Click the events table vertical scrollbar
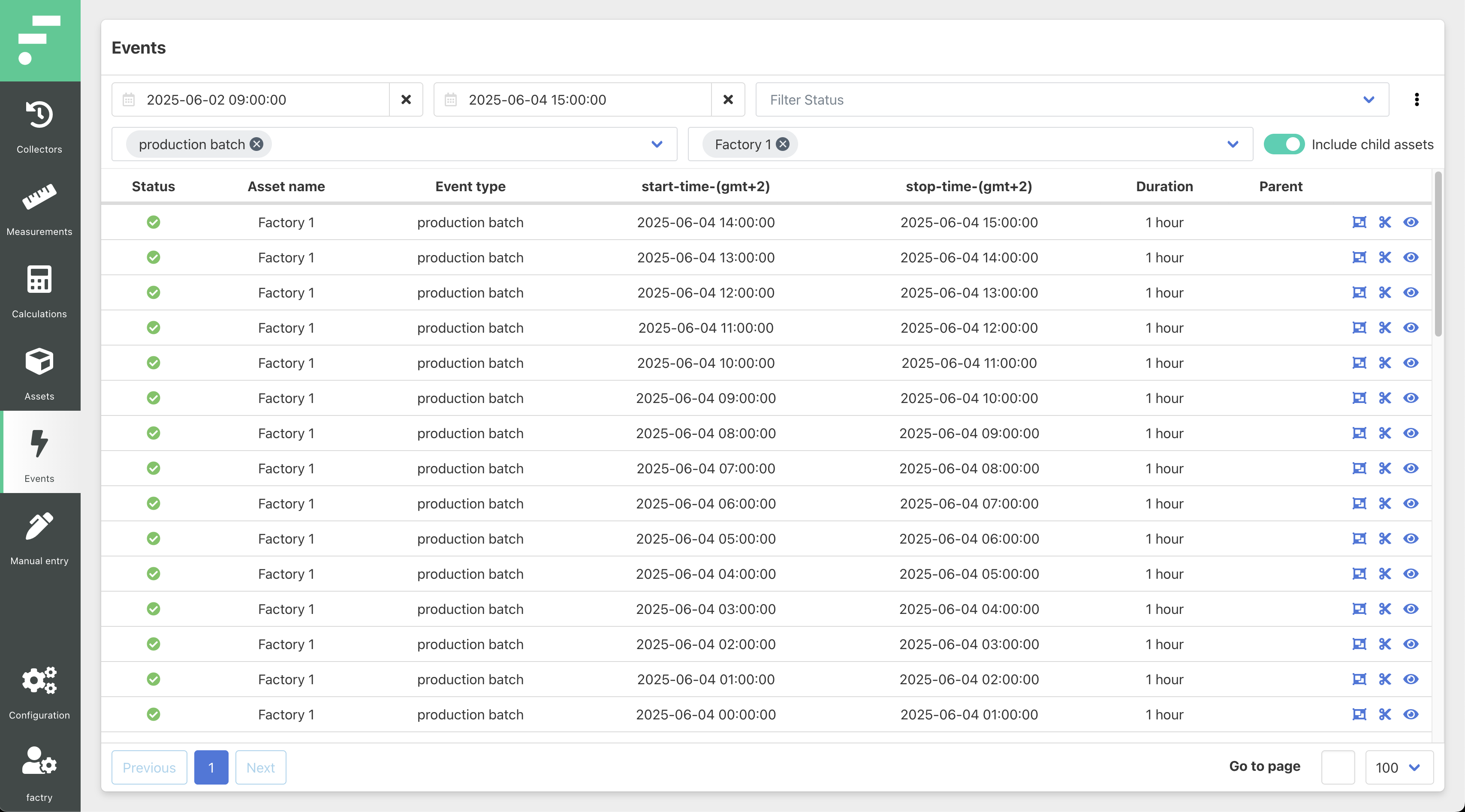 [1438, 254]
